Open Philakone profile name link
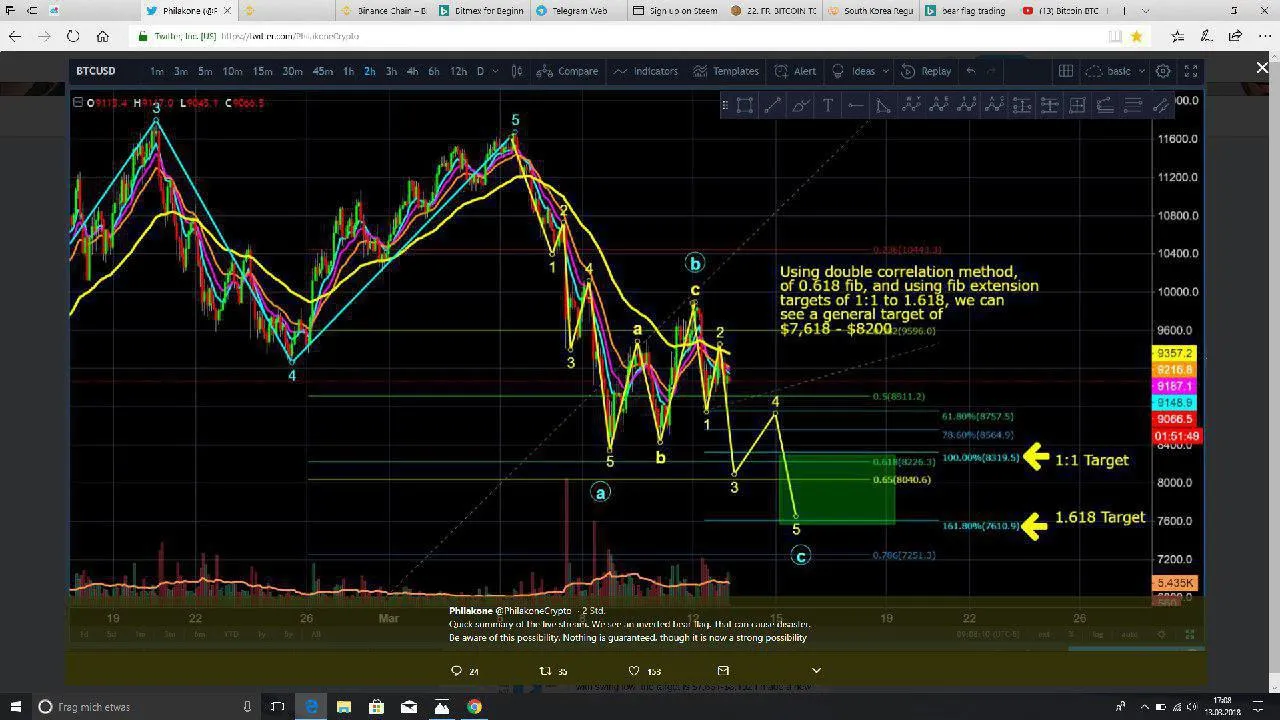Image resolution: width=1280 pixels, height=720 pixels. point(469,610)
